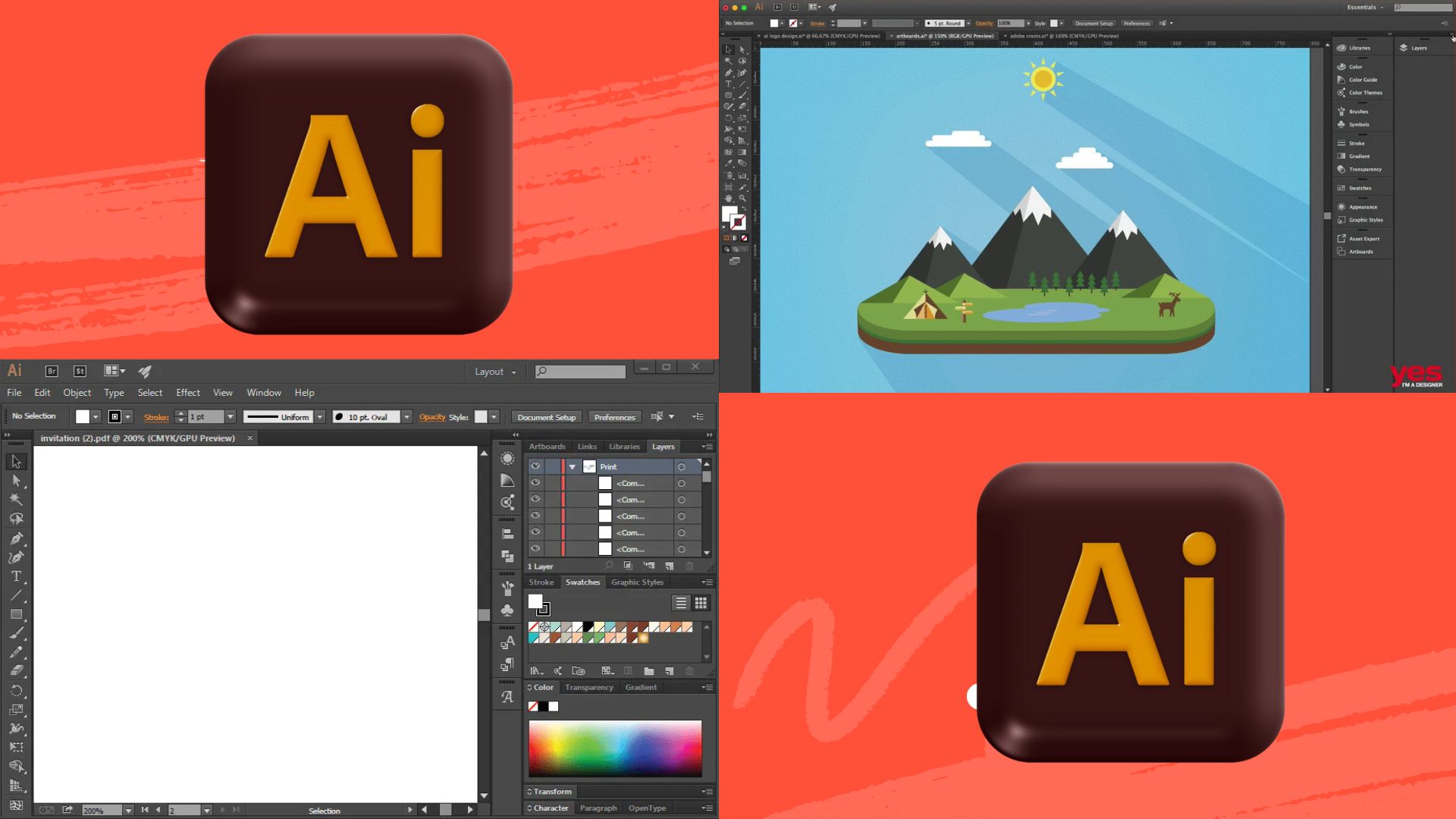This screenshot has width=1456, height=819.
Task: Select the Magic Wand tool
Action: (x=16, y=499)
